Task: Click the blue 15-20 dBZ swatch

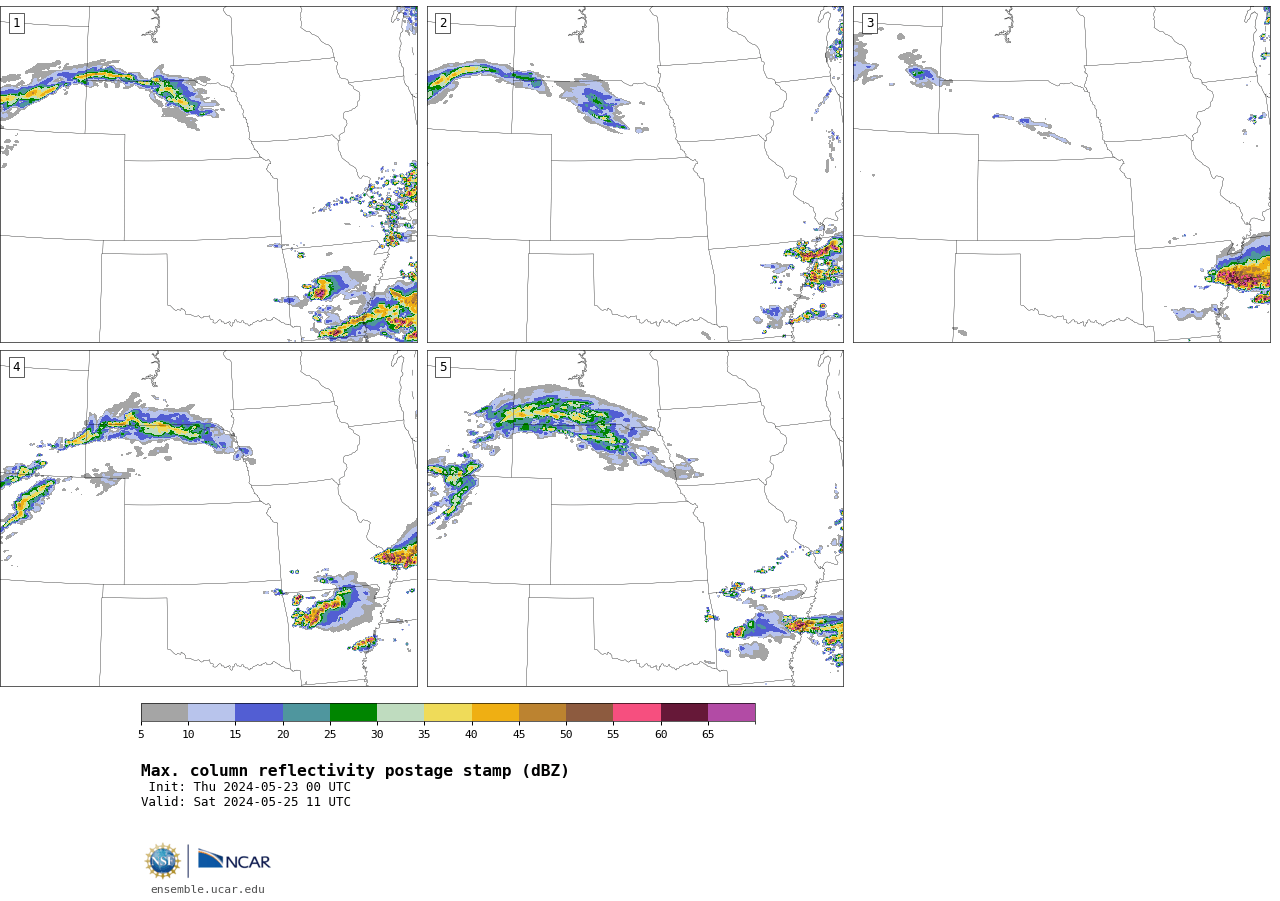Action: pyautogui.click(x=259, y=712)
